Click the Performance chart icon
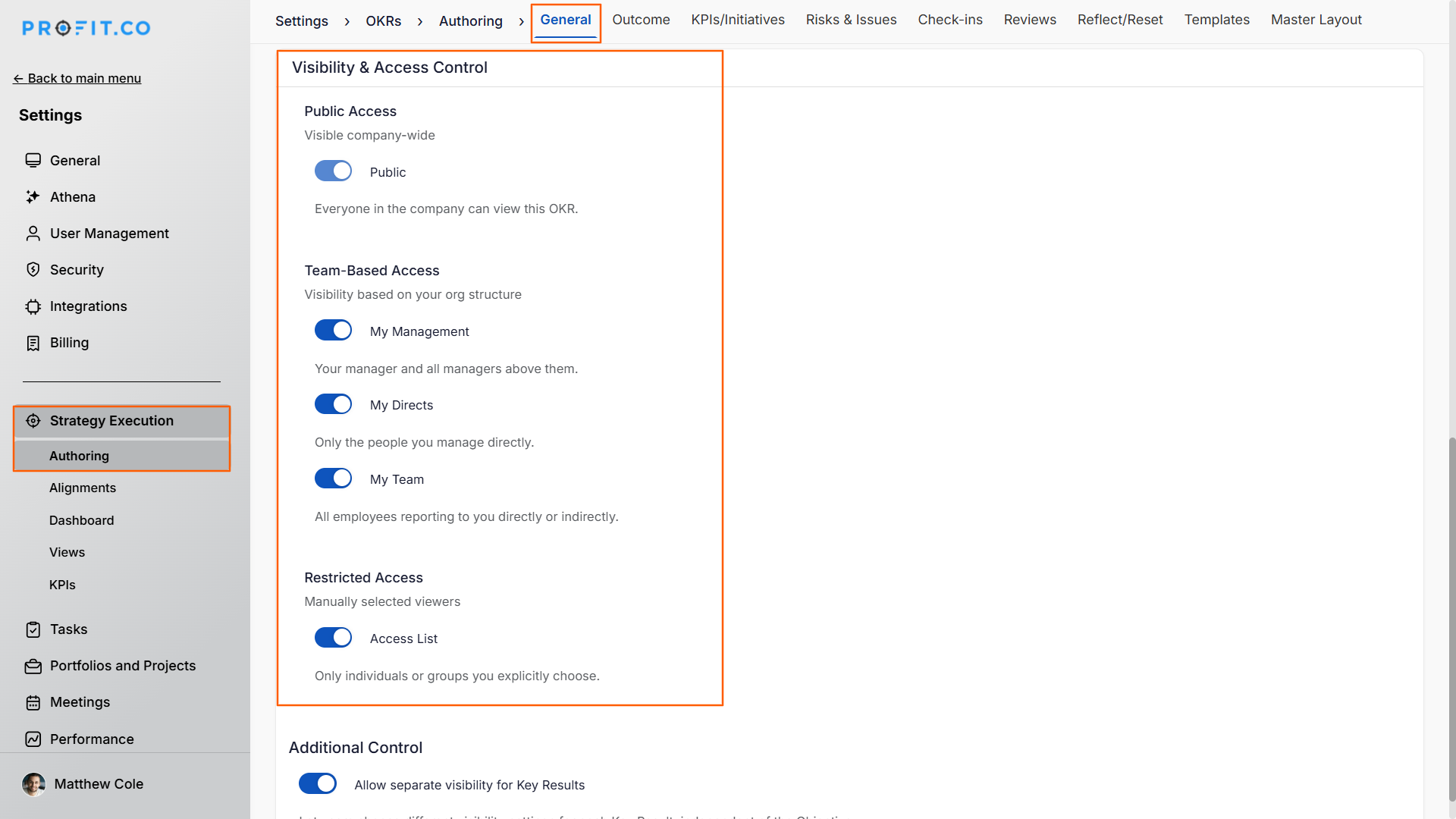Screen dimensions: 1456x819 click(x=33, y=739)
